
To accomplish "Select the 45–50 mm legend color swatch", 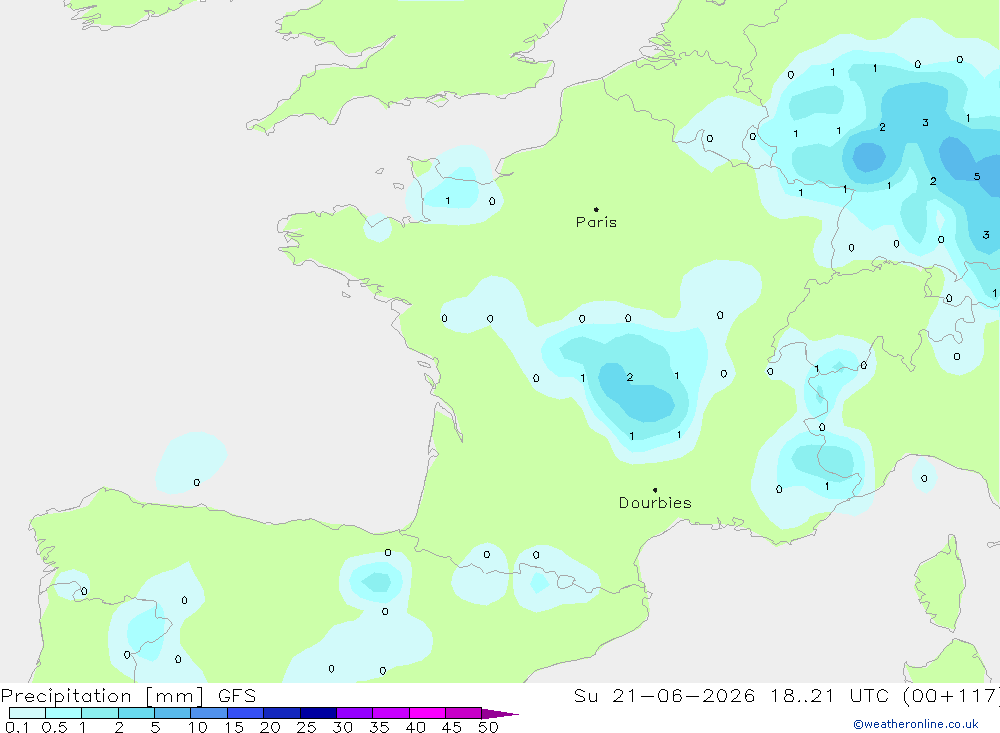I will (x=464, y=713).
